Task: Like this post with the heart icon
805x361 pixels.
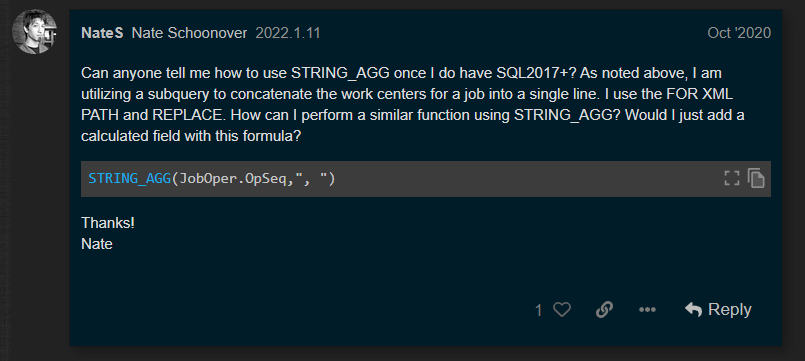Action: coord(562,310)
